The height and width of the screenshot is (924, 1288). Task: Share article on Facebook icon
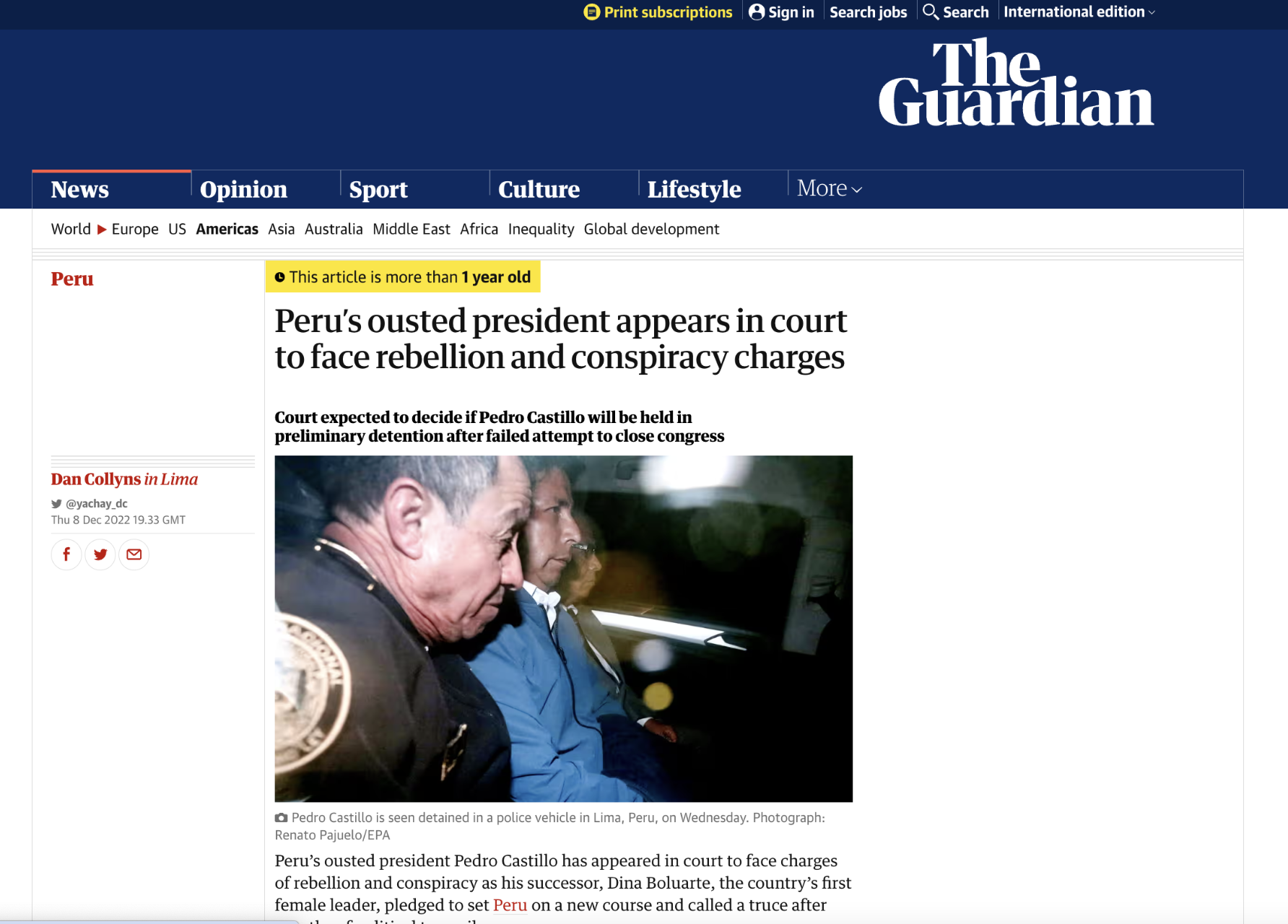[x=66, y=554]
